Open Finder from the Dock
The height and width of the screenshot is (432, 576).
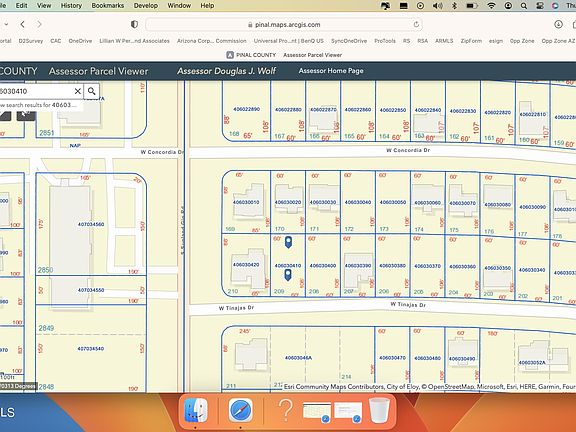[196, 410]
